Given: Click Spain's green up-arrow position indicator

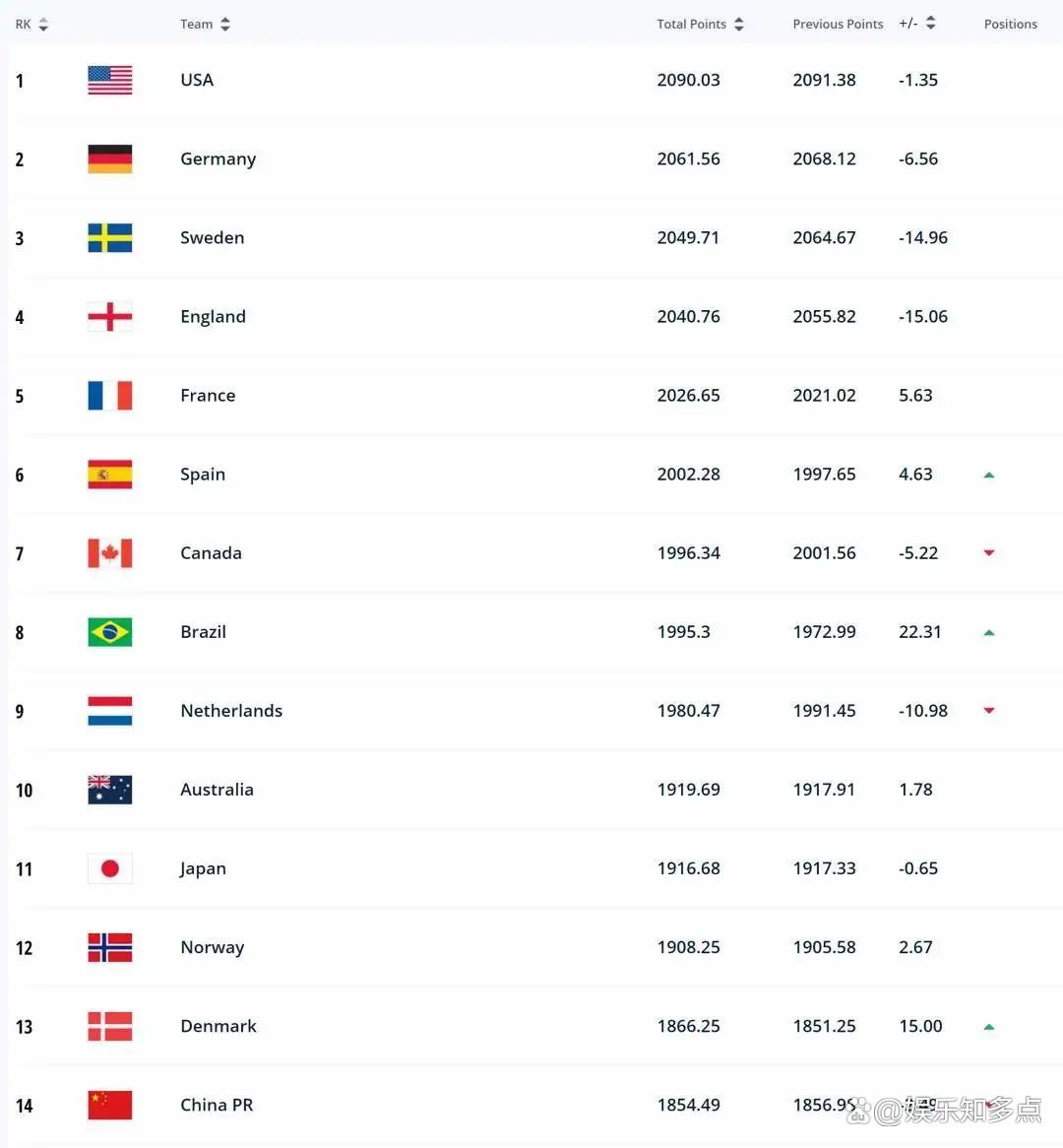Looking at the screenshot, I should tap(989, 476).
